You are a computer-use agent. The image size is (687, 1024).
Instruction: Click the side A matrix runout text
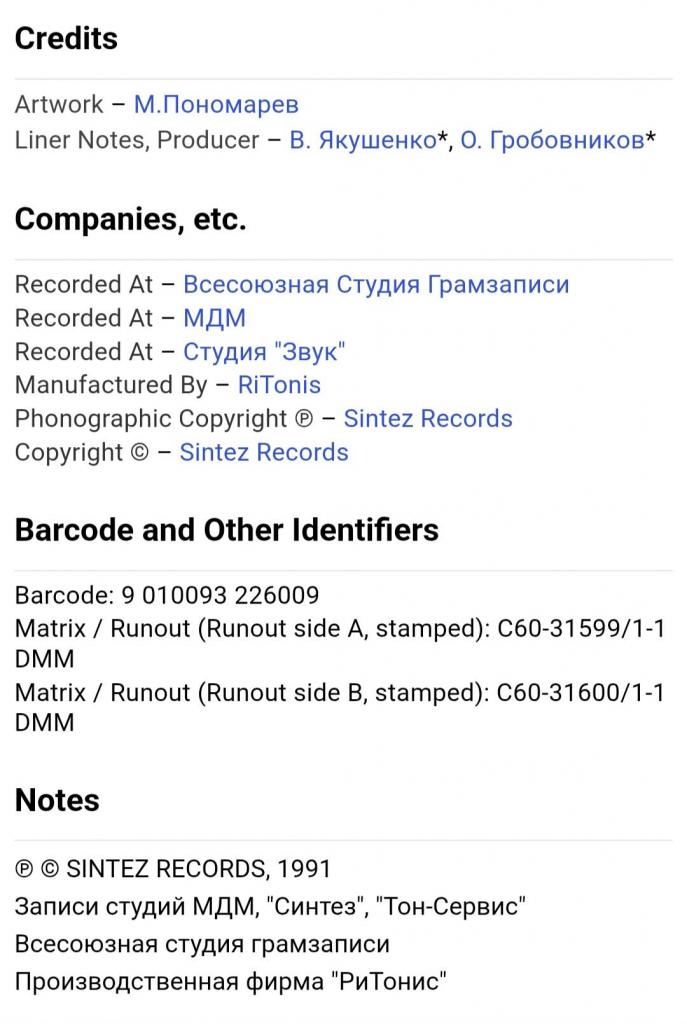pyautogui.click(x=340, y=630)
